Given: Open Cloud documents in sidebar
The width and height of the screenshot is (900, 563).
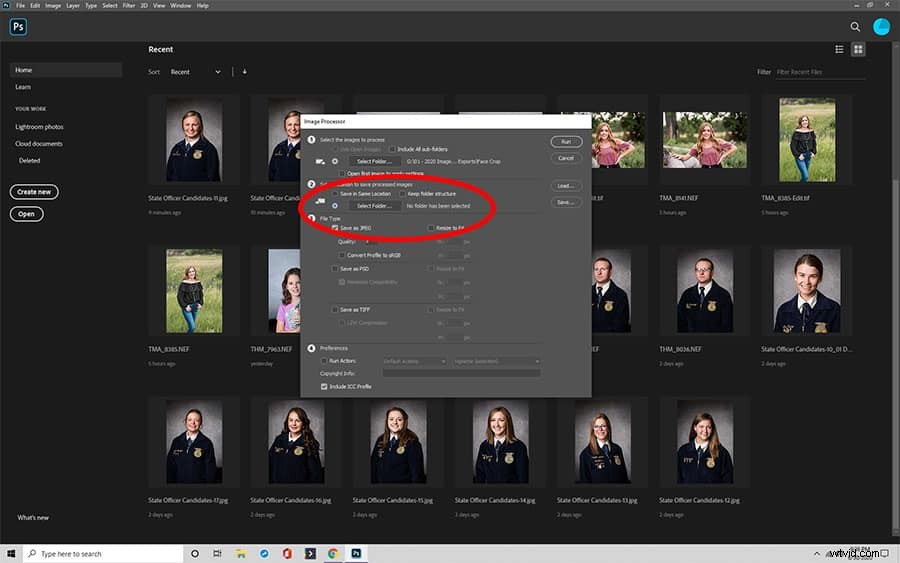Looking at the screenshot, I should [x=38, y=143].
